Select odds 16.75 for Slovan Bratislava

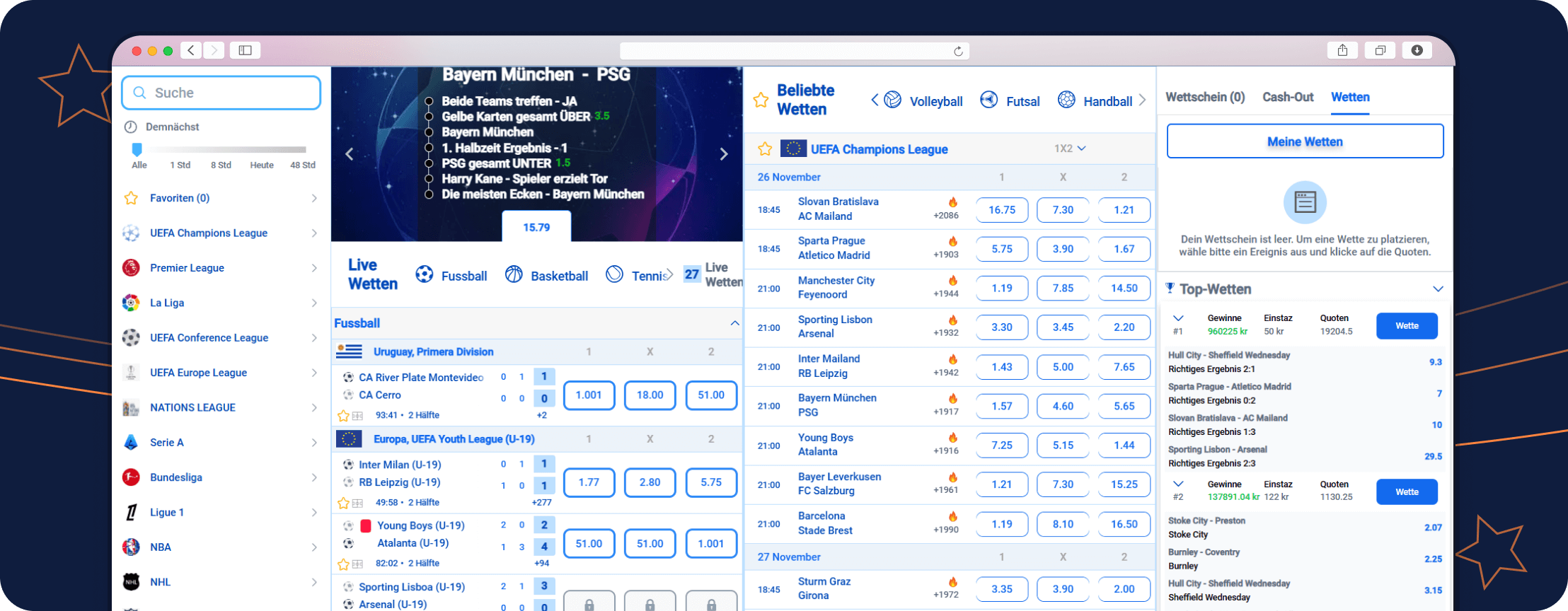[1002, 210]
